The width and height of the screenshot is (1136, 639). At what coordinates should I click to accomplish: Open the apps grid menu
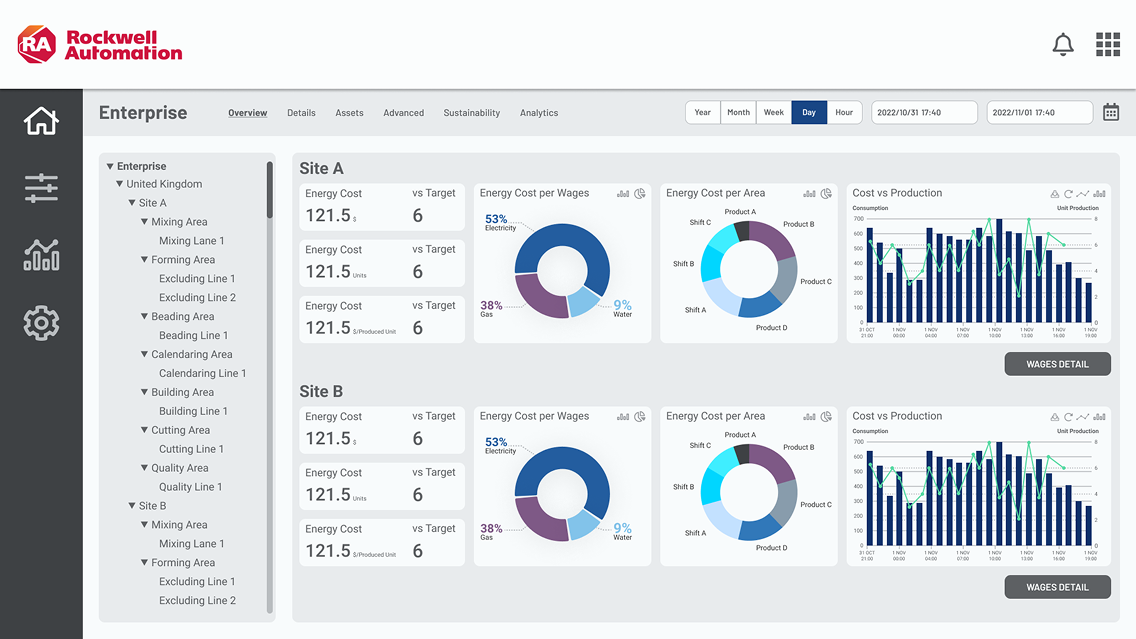(x=1108, y=45)
